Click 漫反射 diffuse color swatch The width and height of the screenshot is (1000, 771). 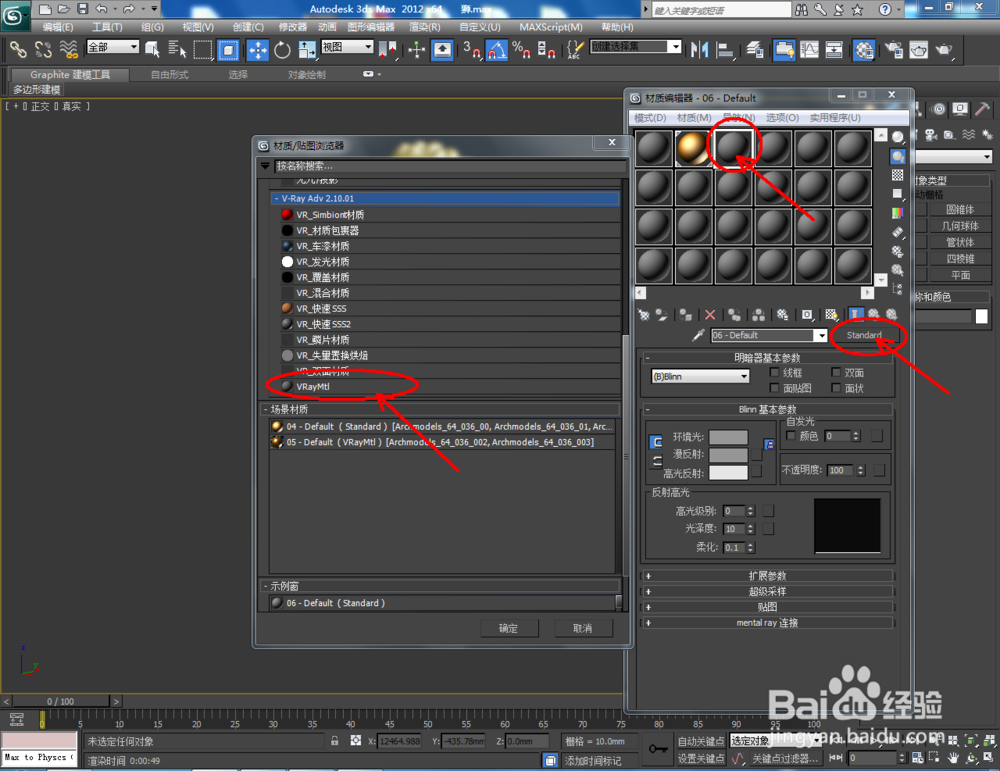click(728, 455)
